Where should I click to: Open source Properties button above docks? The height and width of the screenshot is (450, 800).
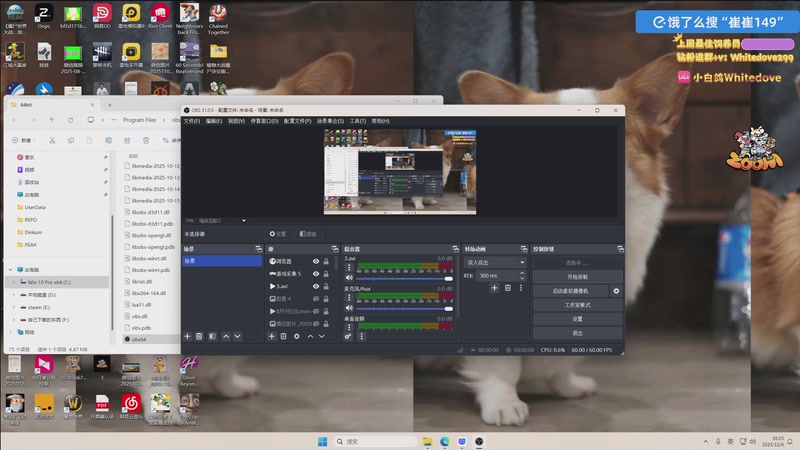pos(278,234)
